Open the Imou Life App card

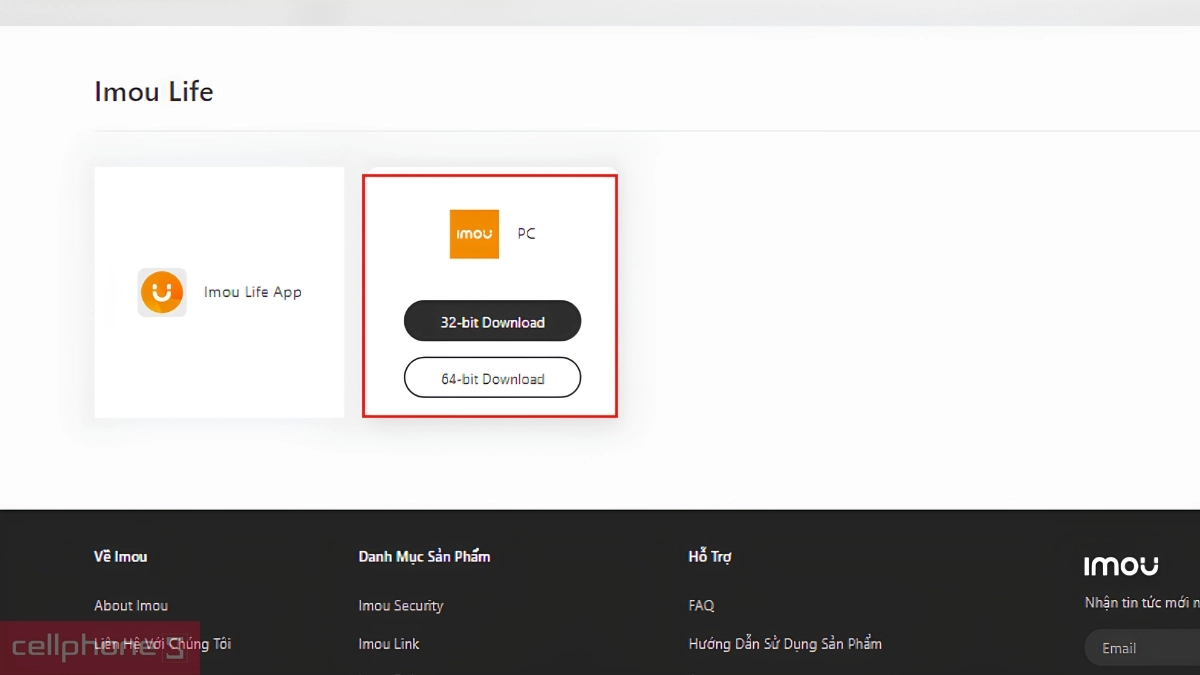[219, 292]
